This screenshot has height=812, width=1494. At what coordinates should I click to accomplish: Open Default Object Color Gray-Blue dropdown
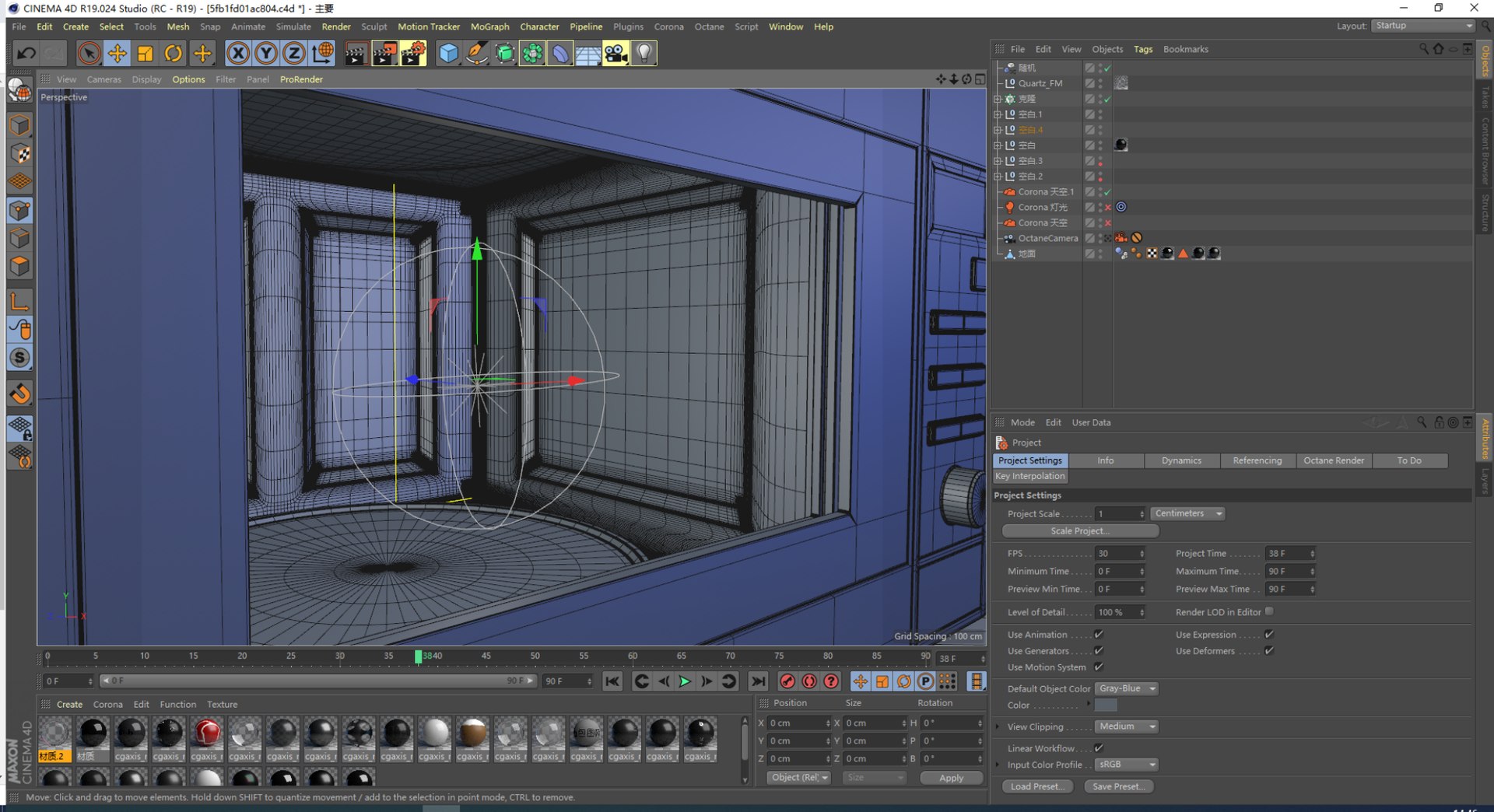coord(1127,689)
